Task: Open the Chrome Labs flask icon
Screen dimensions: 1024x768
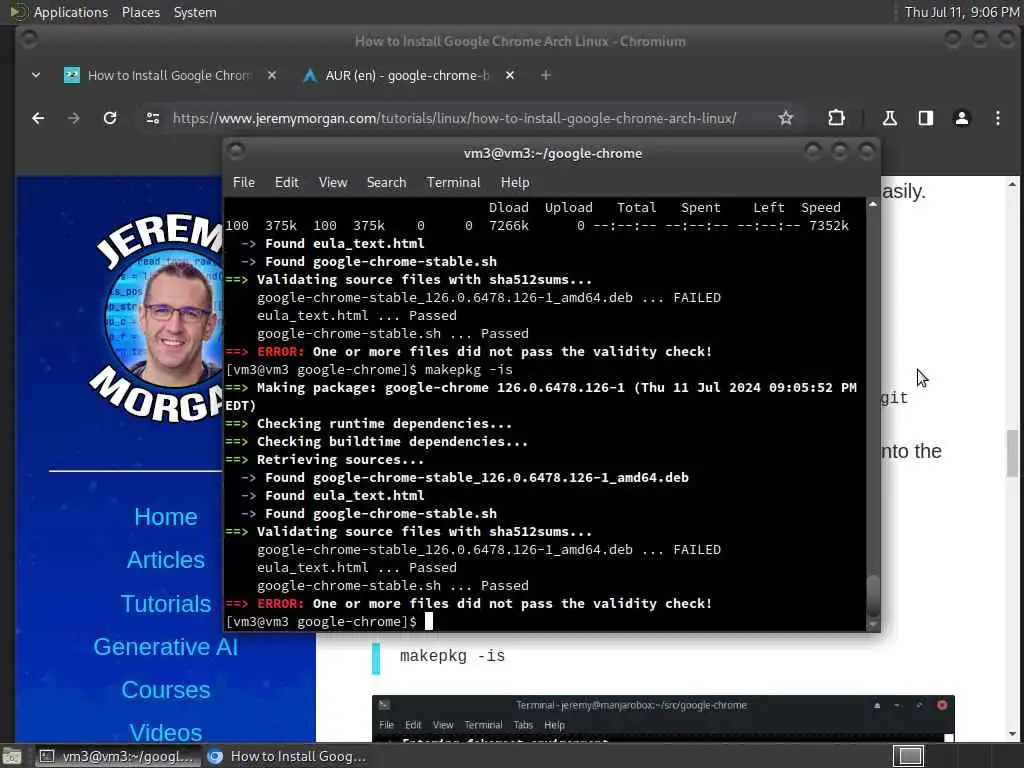Action: point(889,118)
